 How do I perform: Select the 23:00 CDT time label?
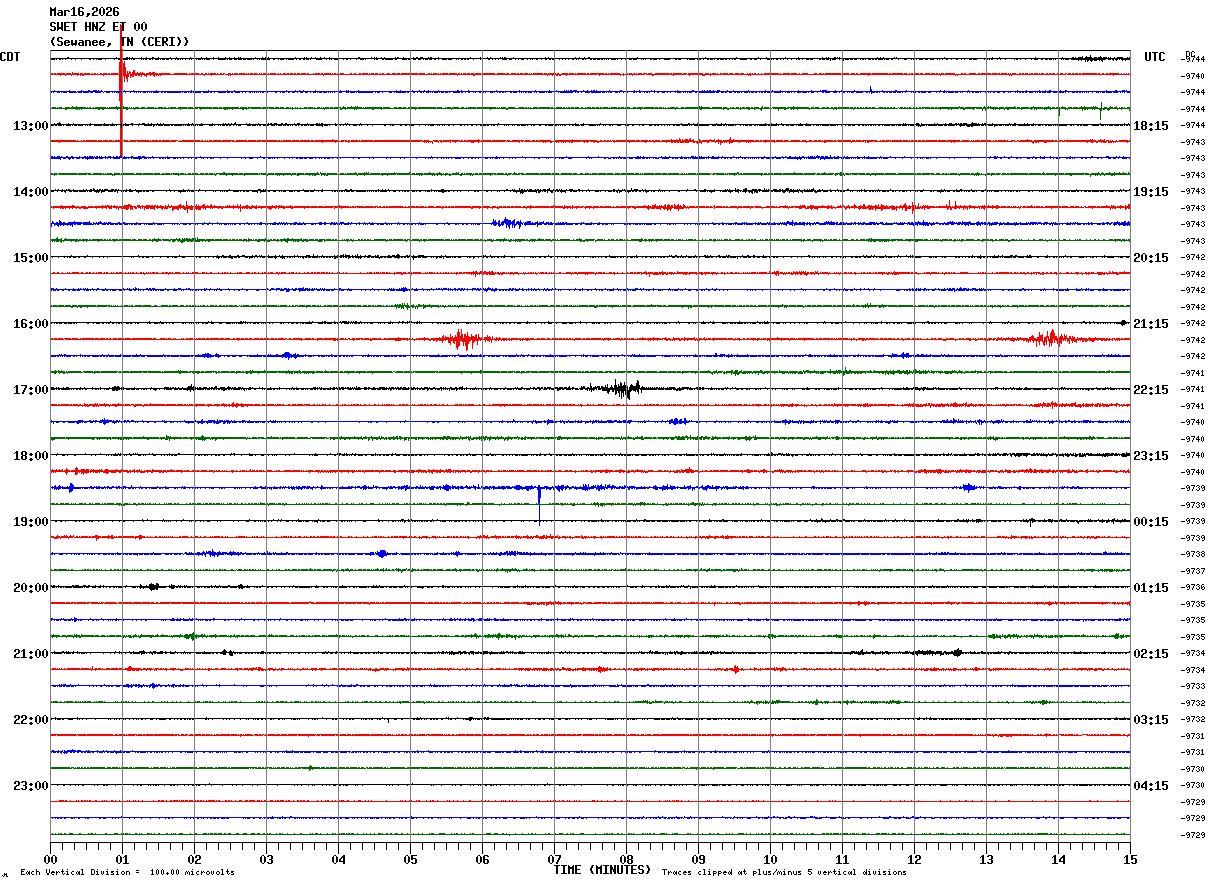pos(30,786)
